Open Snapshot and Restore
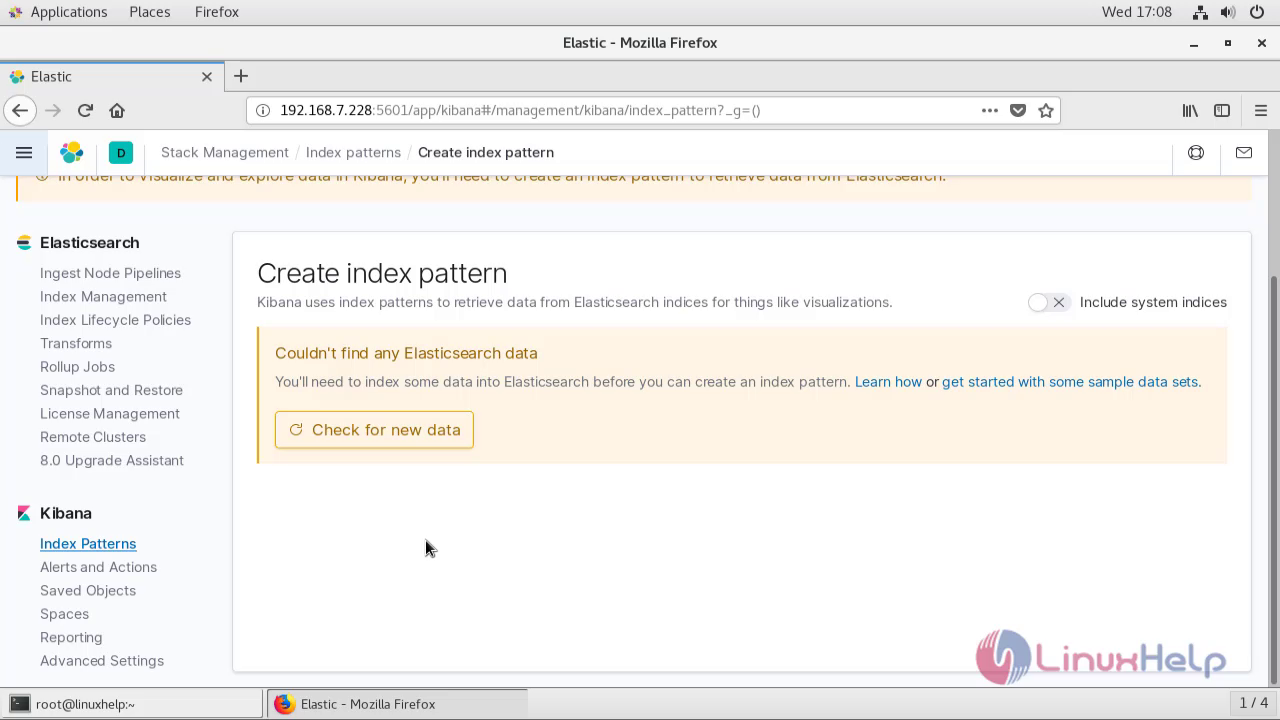Image resolution: width=1280 pixels, height=720 pixels. tap(111, 390)
